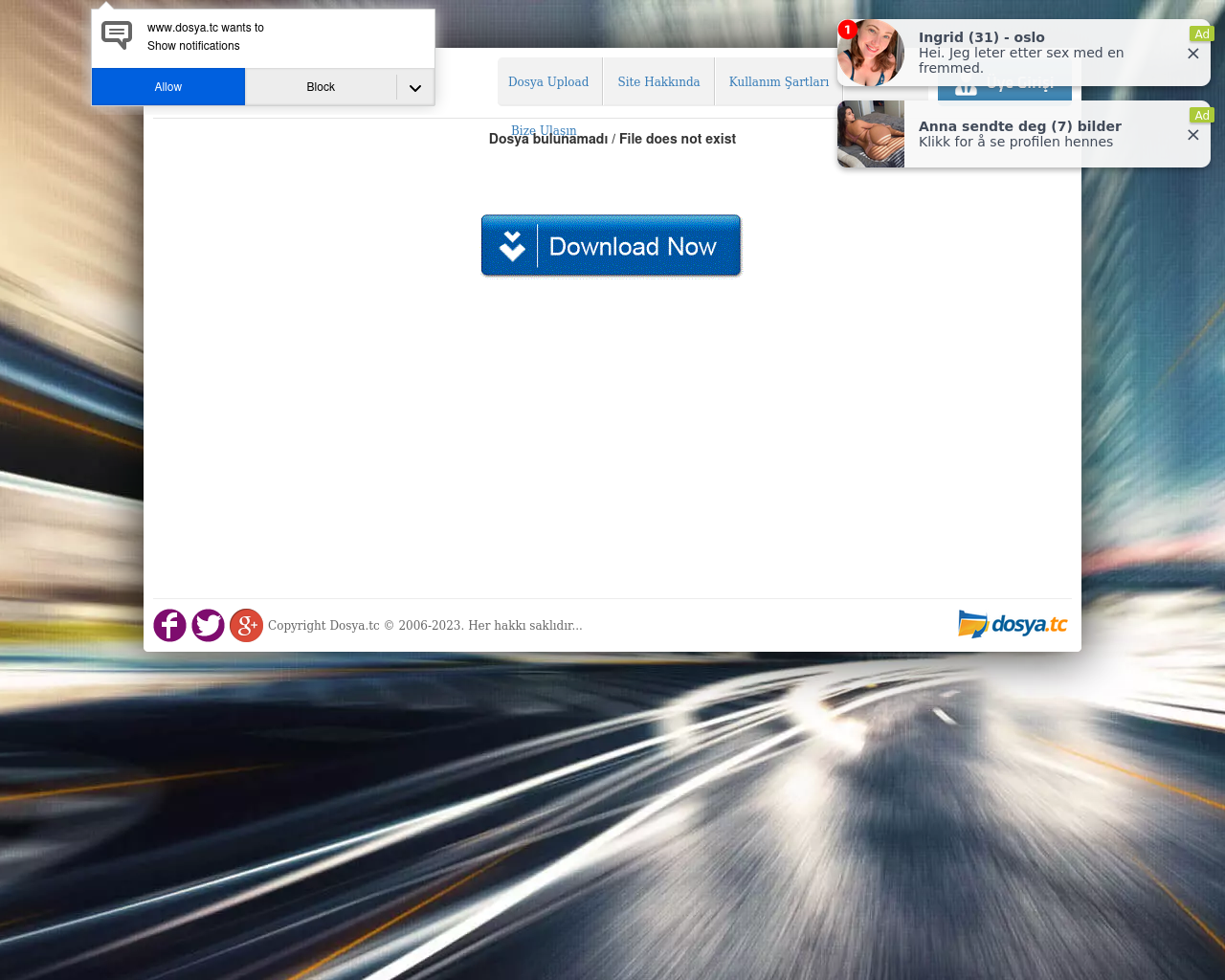1225x980 pixels.
Task: Click the green Ad label on Ingrid's notification
Action: pos(1201,33)
